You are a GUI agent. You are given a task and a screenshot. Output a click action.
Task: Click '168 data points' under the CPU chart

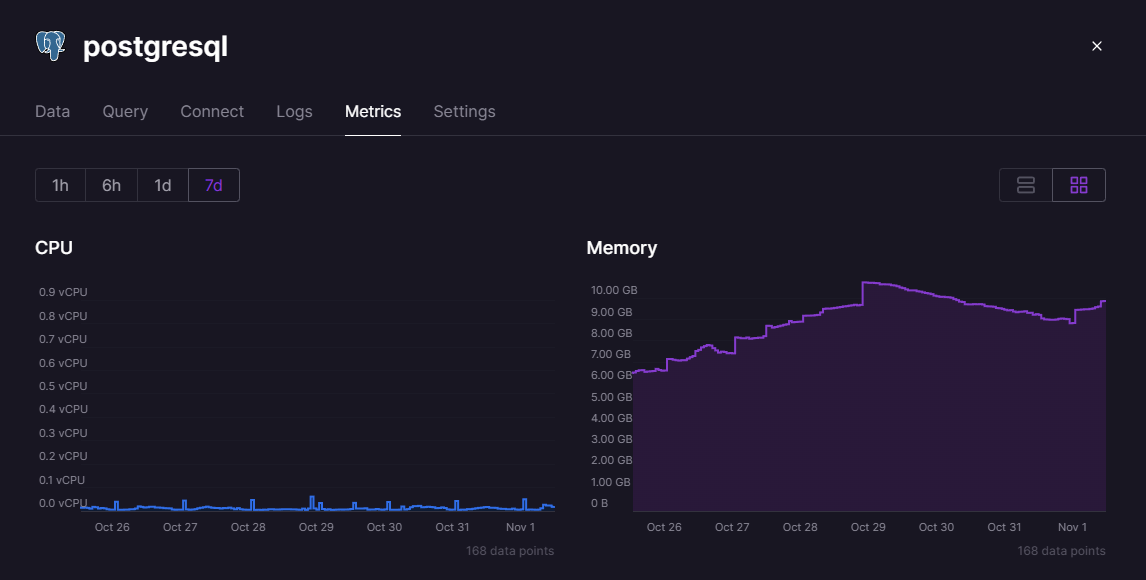click(x=510, y=550)
